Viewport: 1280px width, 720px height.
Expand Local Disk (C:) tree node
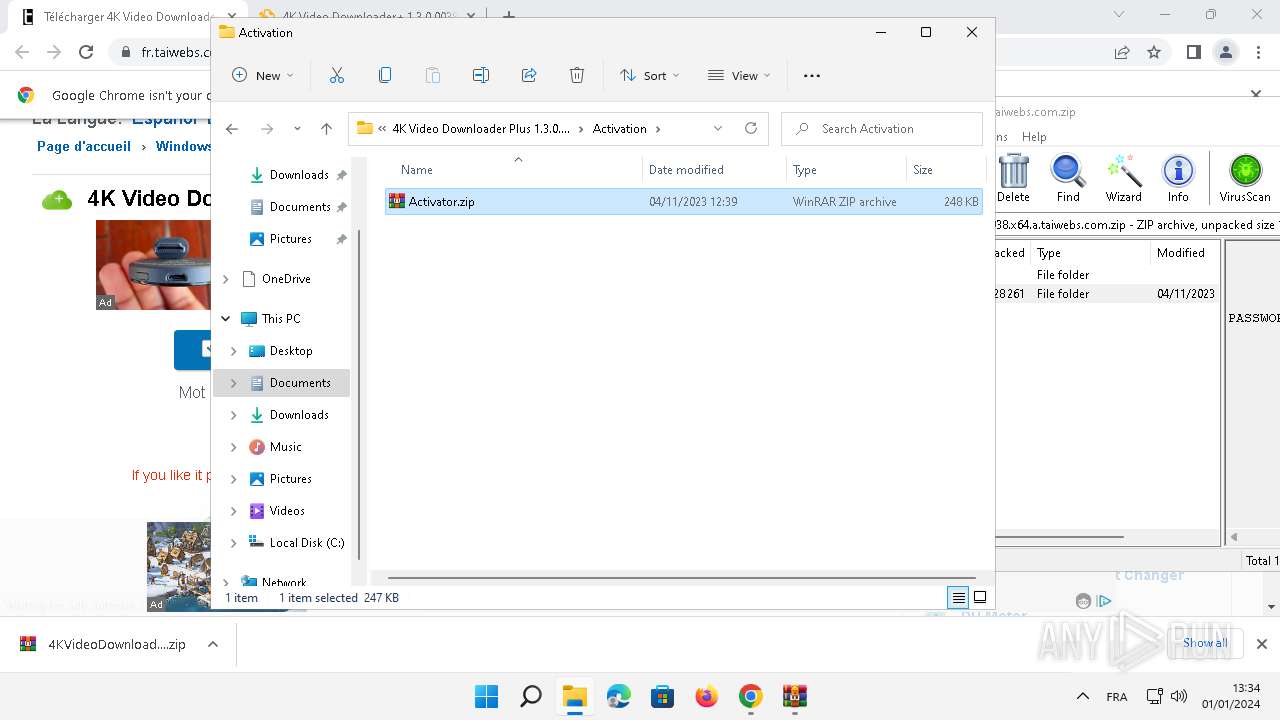coord(234,543)
